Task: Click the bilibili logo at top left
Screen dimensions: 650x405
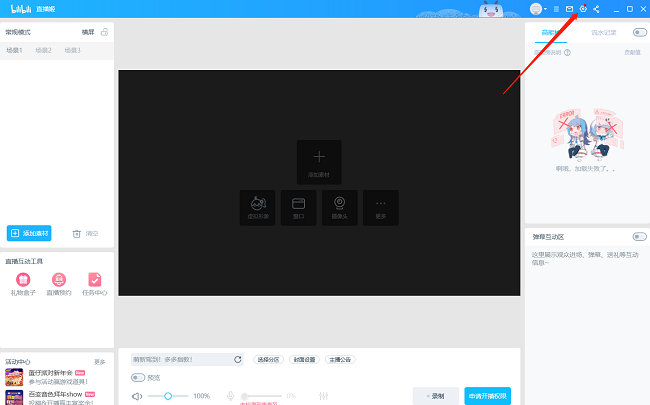Action: click(x=21, y=9)
